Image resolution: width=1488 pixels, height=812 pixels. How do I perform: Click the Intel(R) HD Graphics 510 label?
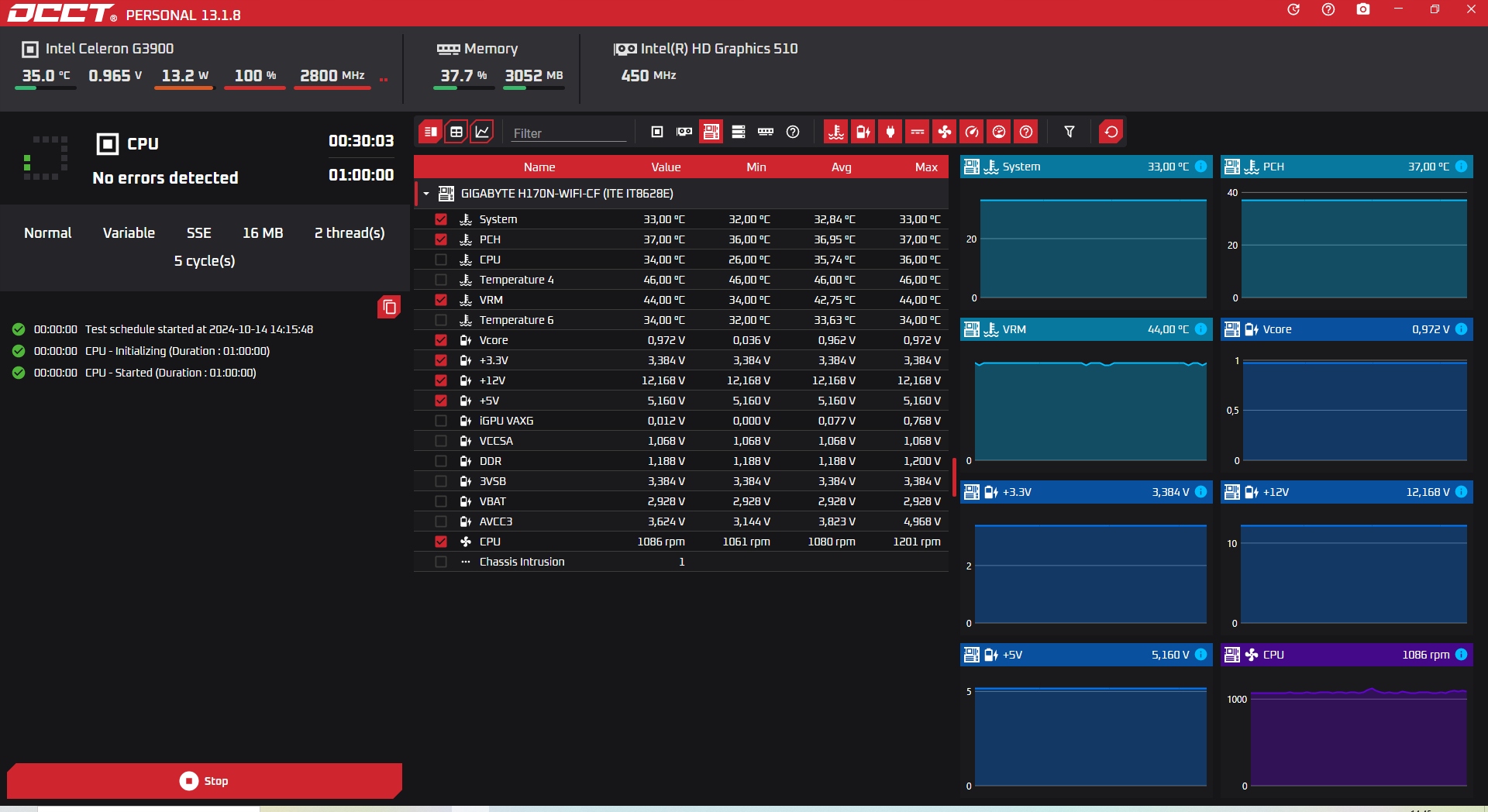[719, 49]
